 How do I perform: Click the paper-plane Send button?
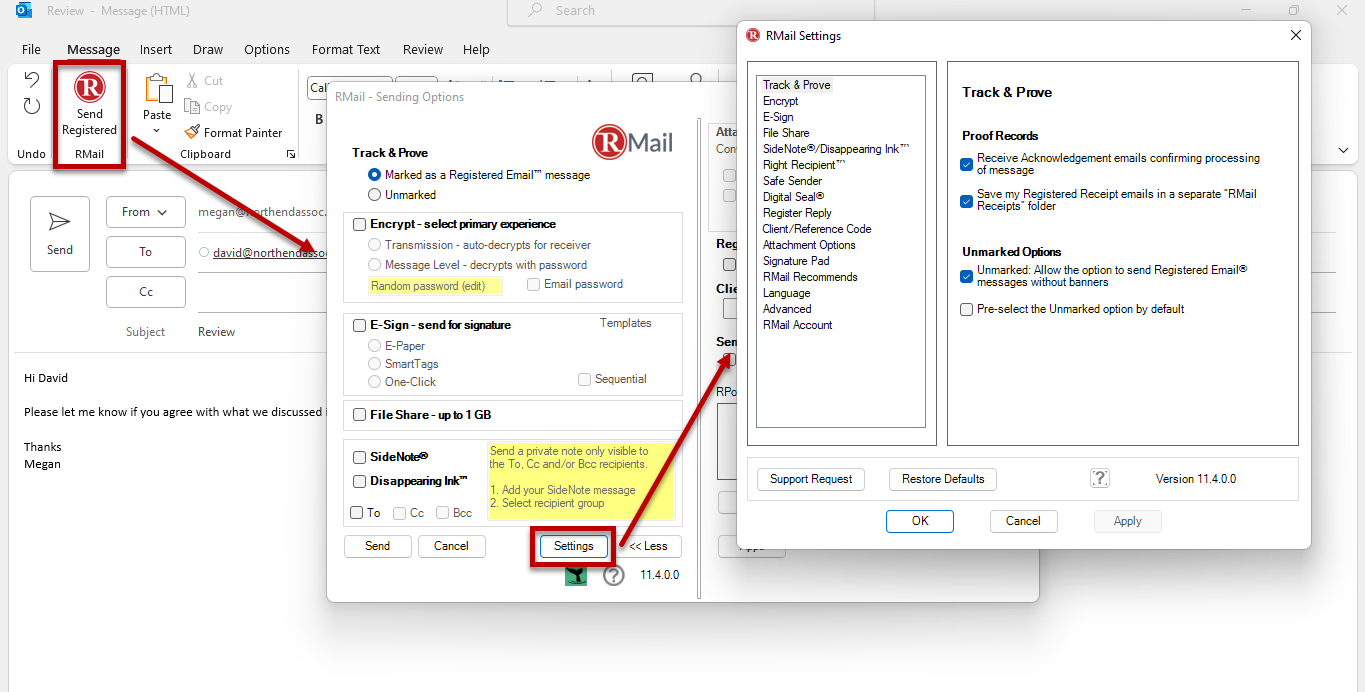(60, 233)
